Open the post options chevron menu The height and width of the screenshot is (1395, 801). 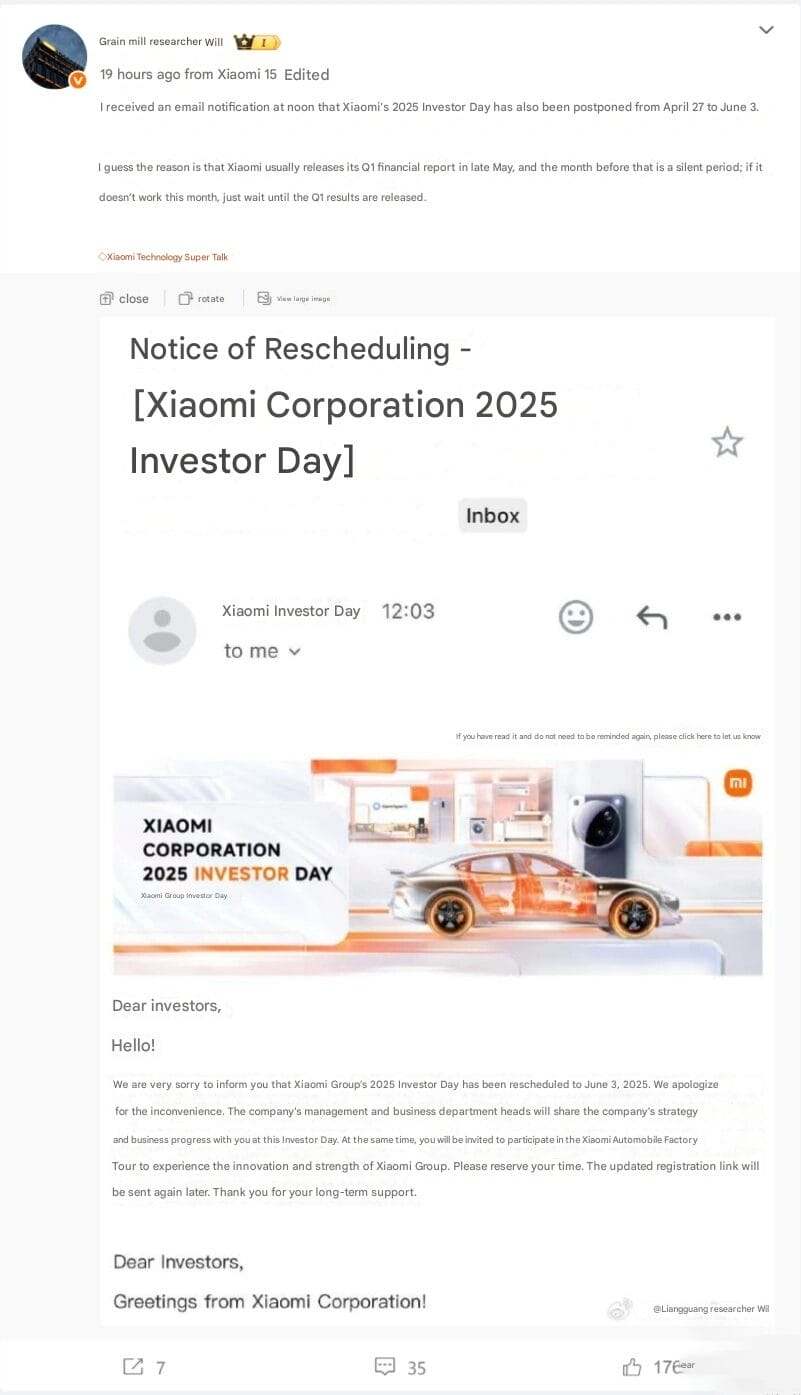coord(766,30)
